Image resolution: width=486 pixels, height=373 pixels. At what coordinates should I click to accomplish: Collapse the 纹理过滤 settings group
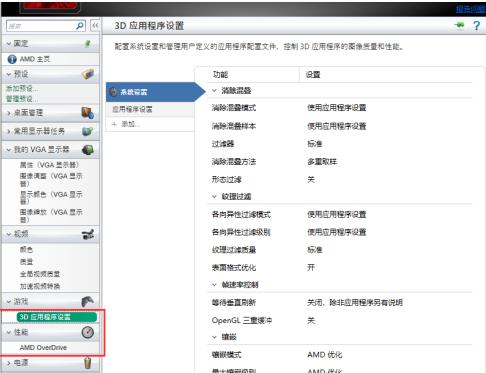coord(214,196)
